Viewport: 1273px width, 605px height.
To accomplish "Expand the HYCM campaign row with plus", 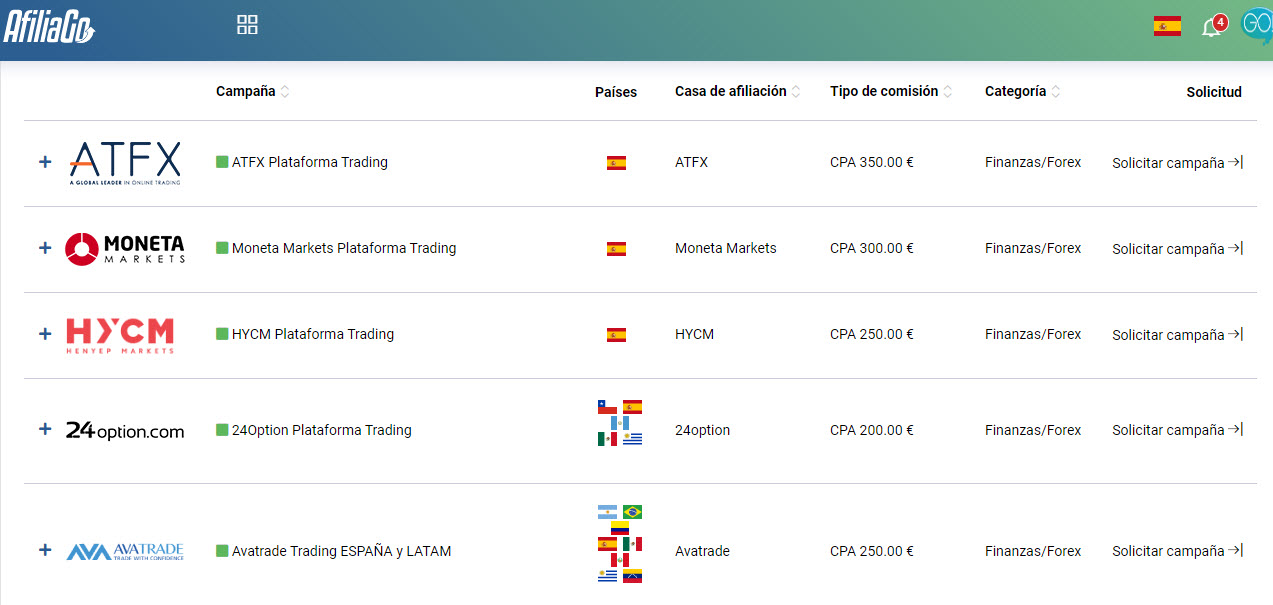I will coord(44,334).
